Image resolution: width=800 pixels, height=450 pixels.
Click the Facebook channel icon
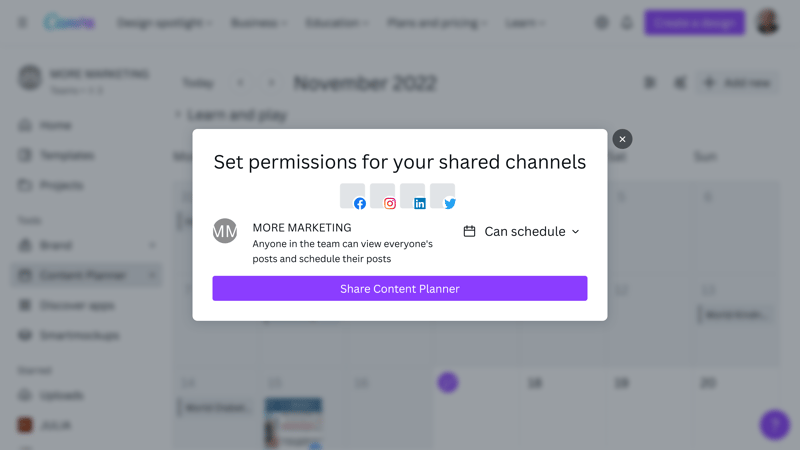click(353, 196)
